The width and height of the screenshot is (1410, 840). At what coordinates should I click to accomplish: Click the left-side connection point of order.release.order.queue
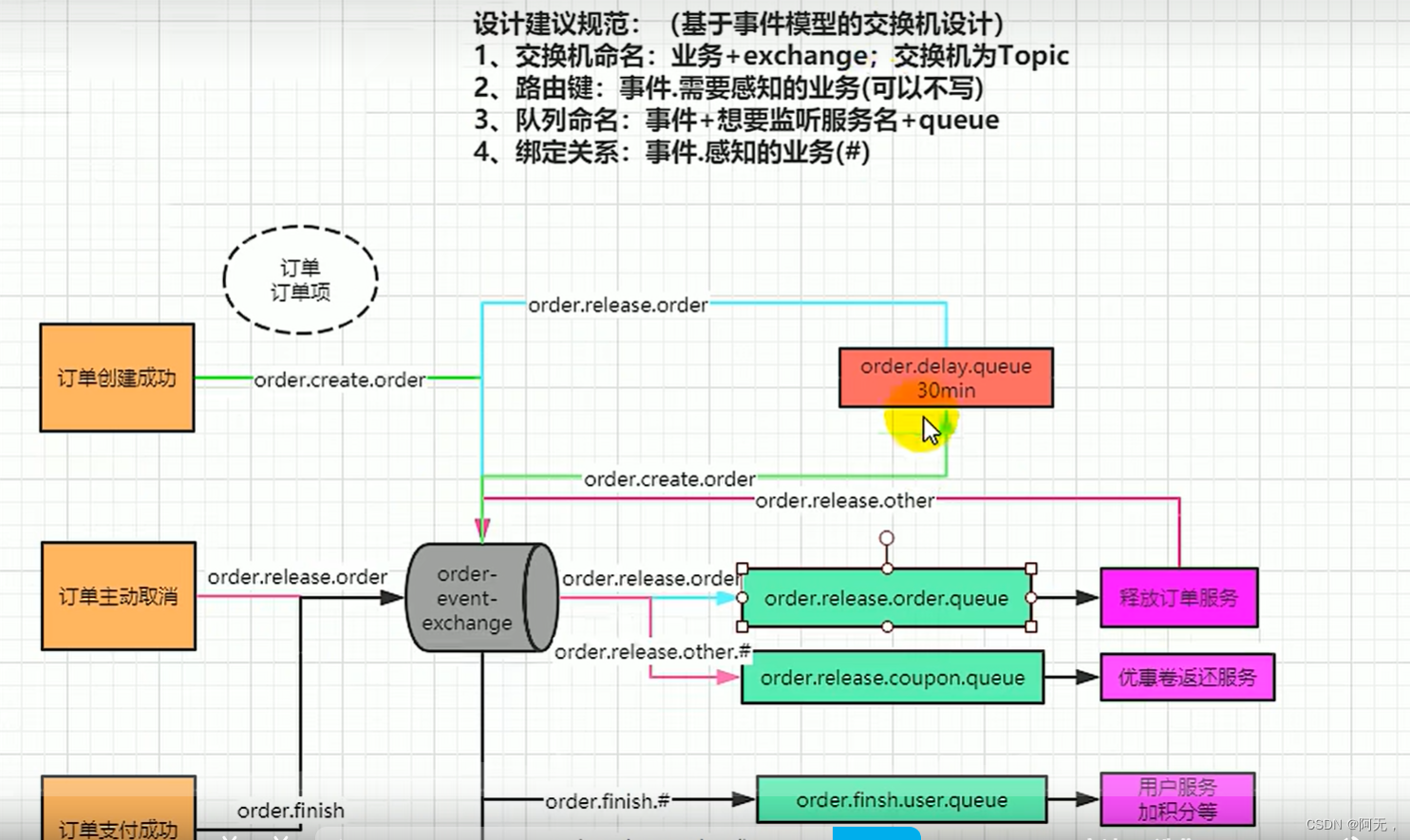pyautogui.click(x=743, y=598)
